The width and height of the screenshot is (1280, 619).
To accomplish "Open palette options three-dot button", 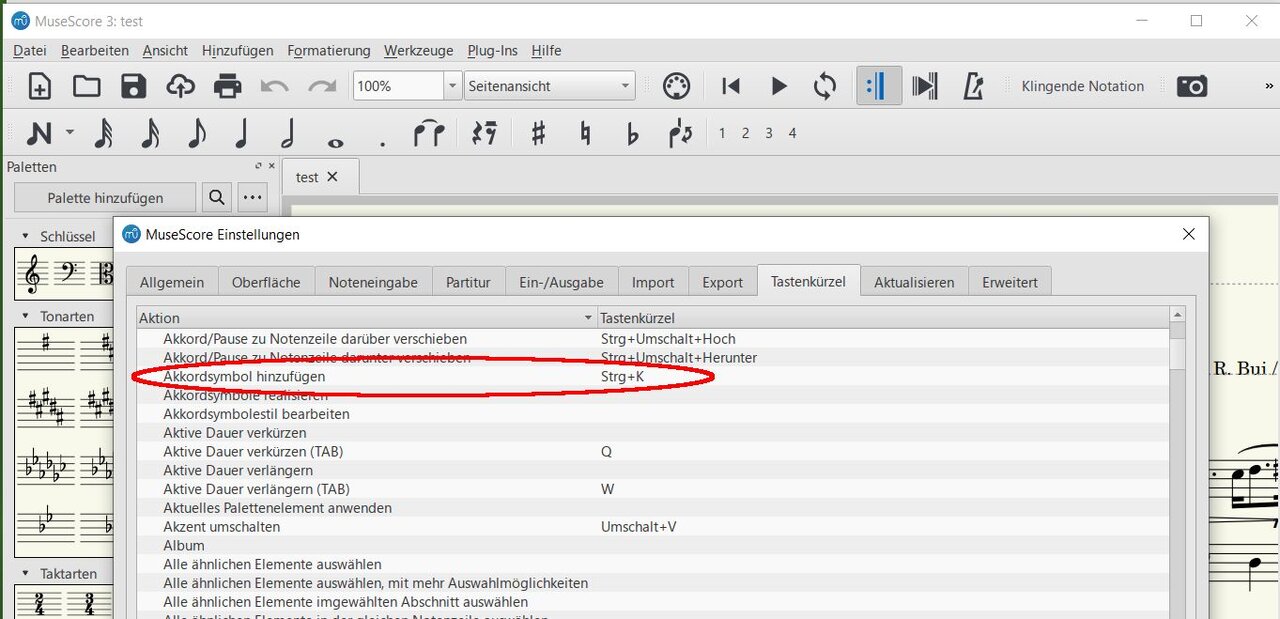I will click(x=253, y=198).
